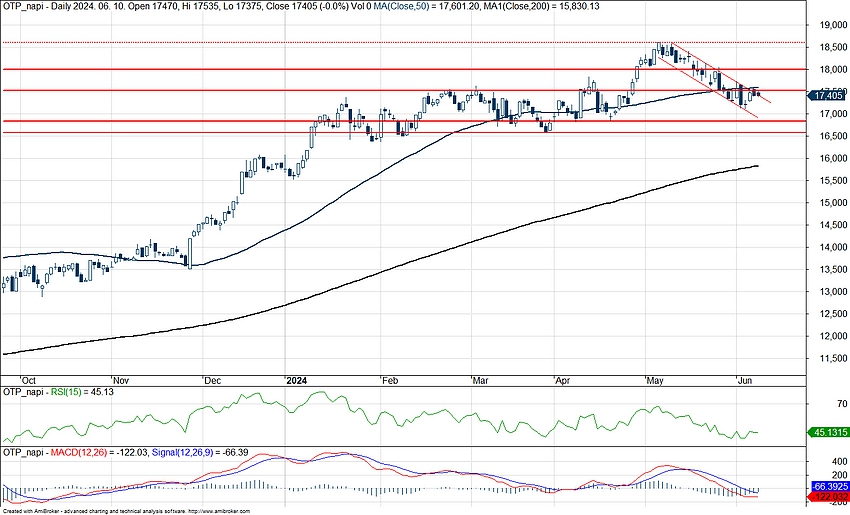Click the 17,000 price axis label
850x515 pixels.
832,114
